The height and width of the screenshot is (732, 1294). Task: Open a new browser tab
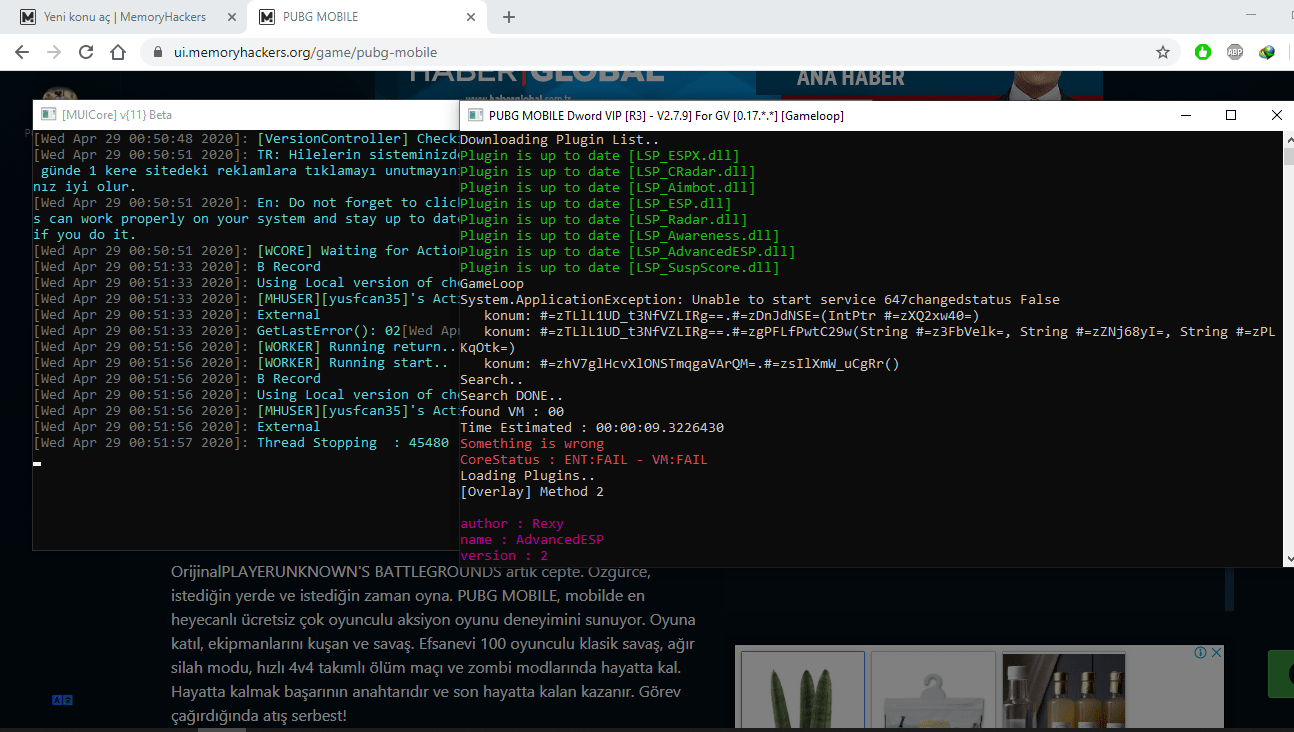509,17
